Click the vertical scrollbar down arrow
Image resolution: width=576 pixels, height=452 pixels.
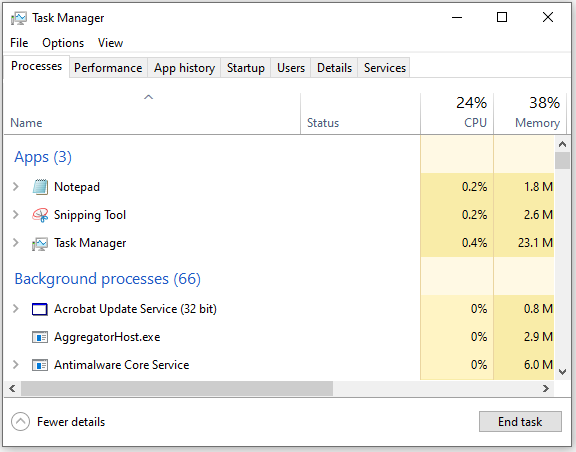(x=562, y=372)
